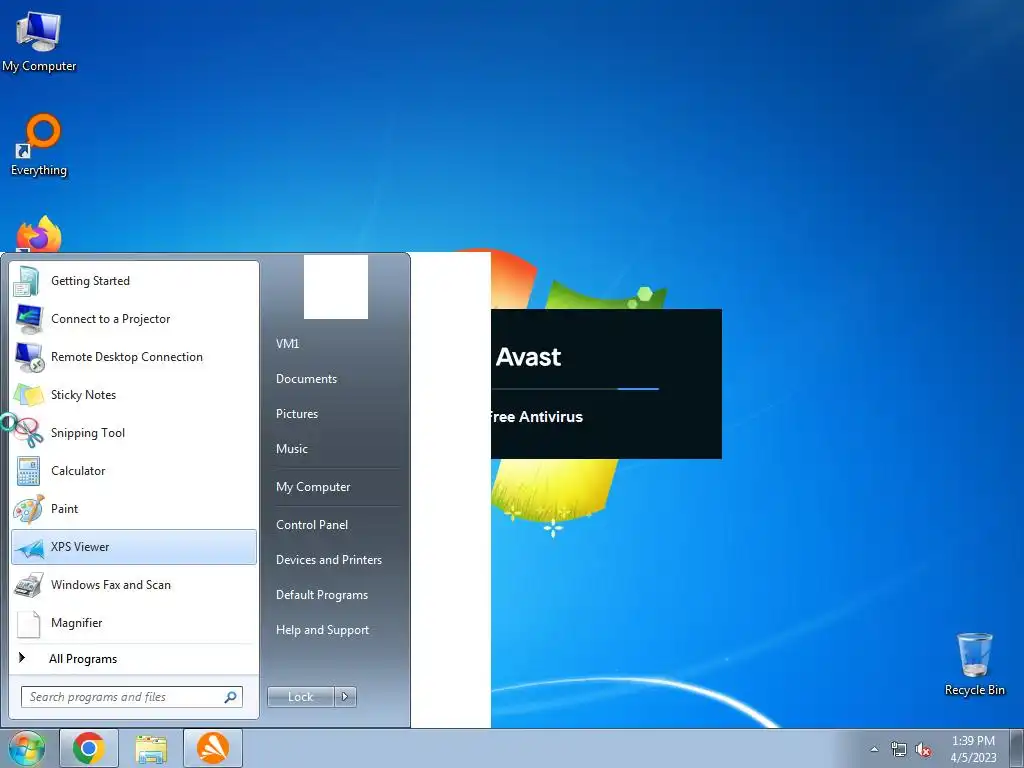Launch Remote Desktop Connection icon
This screenshot has width=1024, height=768.
coord(29,357)
